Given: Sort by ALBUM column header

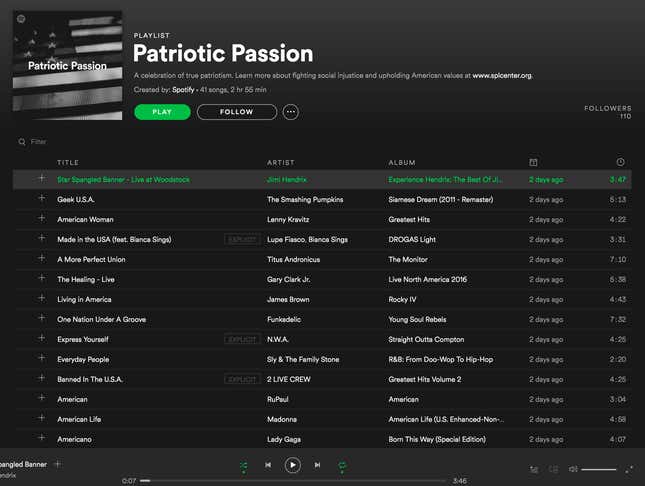Looking at the screenshot, I should (402, 163).
